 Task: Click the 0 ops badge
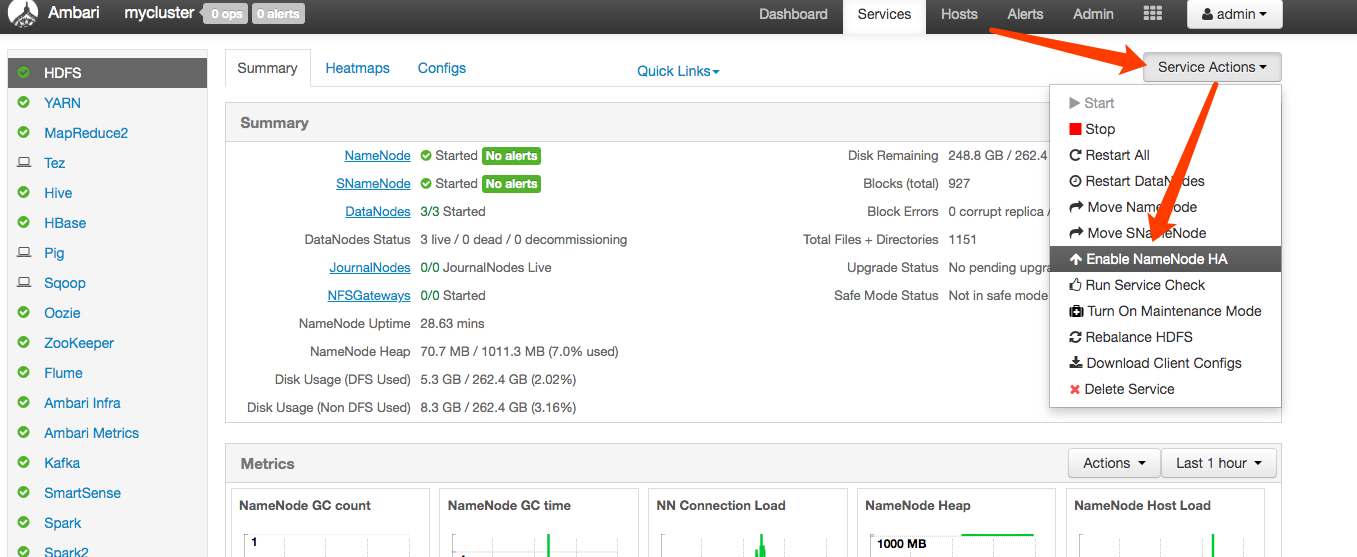tap(225, 14)
